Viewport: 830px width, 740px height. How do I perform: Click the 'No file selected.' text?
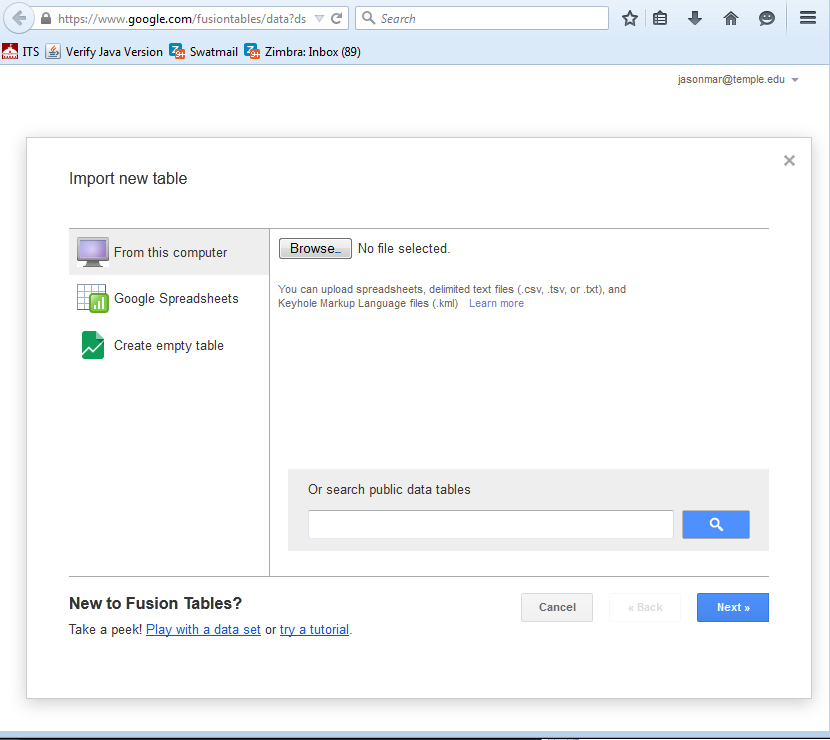(x=404, y=249)
